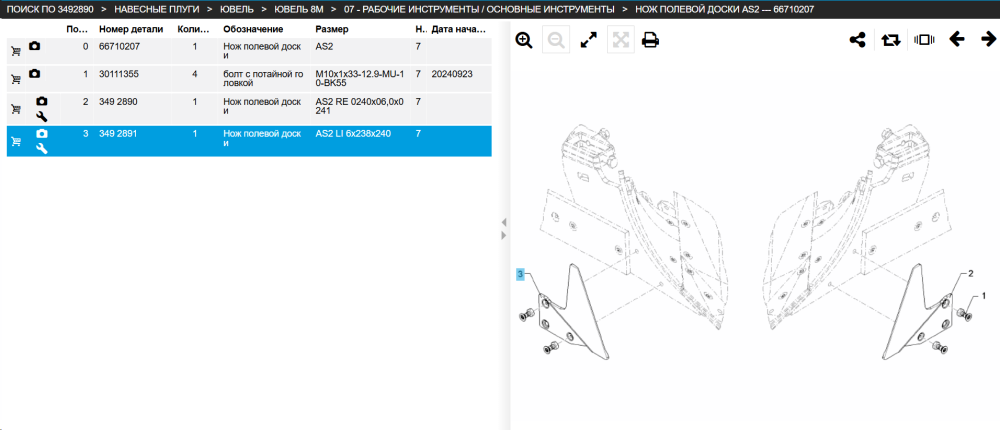Open photo for part 66710207
The image size is (1000, 430).
(x=34, y=47)
